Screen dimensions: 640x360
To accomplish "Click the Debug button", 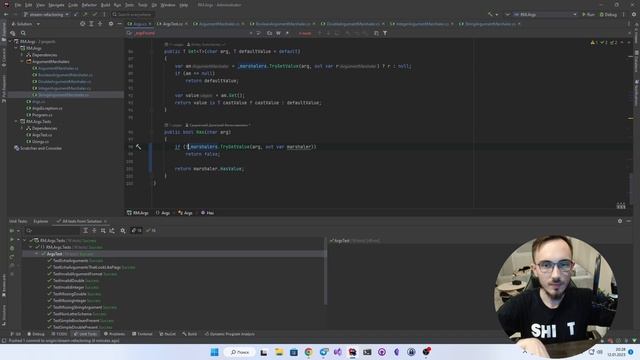I will (x=608, y=14).
